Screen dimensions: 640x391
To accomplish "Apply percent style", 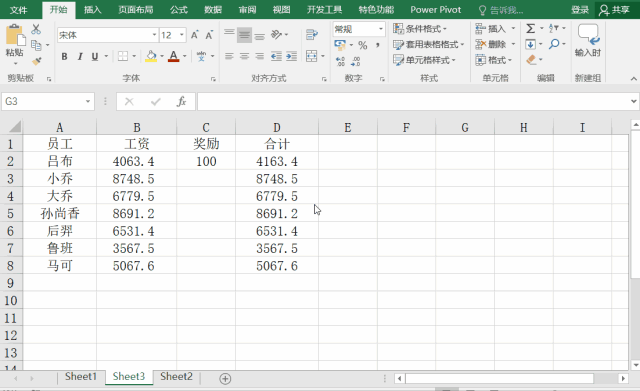I will pyautogui.click(x=362, y=45).
